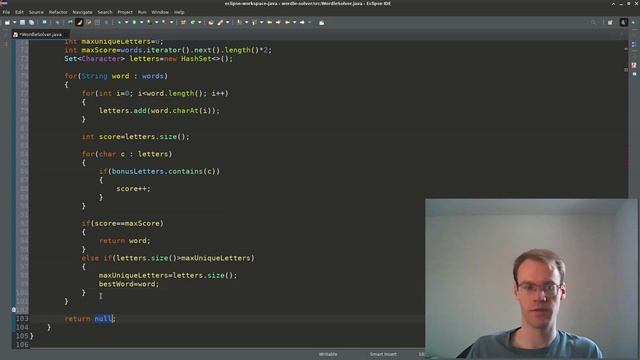Click the highlighted null keyword on line 103
Image resolution: width=640 pixels, height=360 pixels.
tap(104, 319)
